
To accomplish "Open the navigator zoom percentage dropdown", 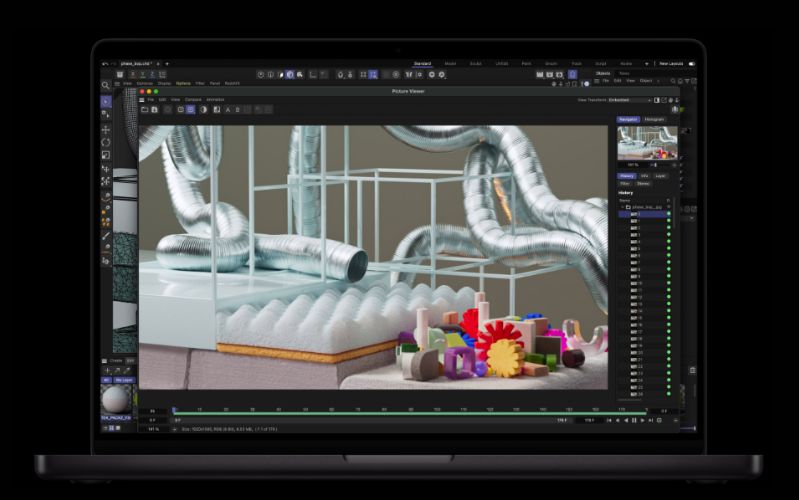I will coord(634,165).
